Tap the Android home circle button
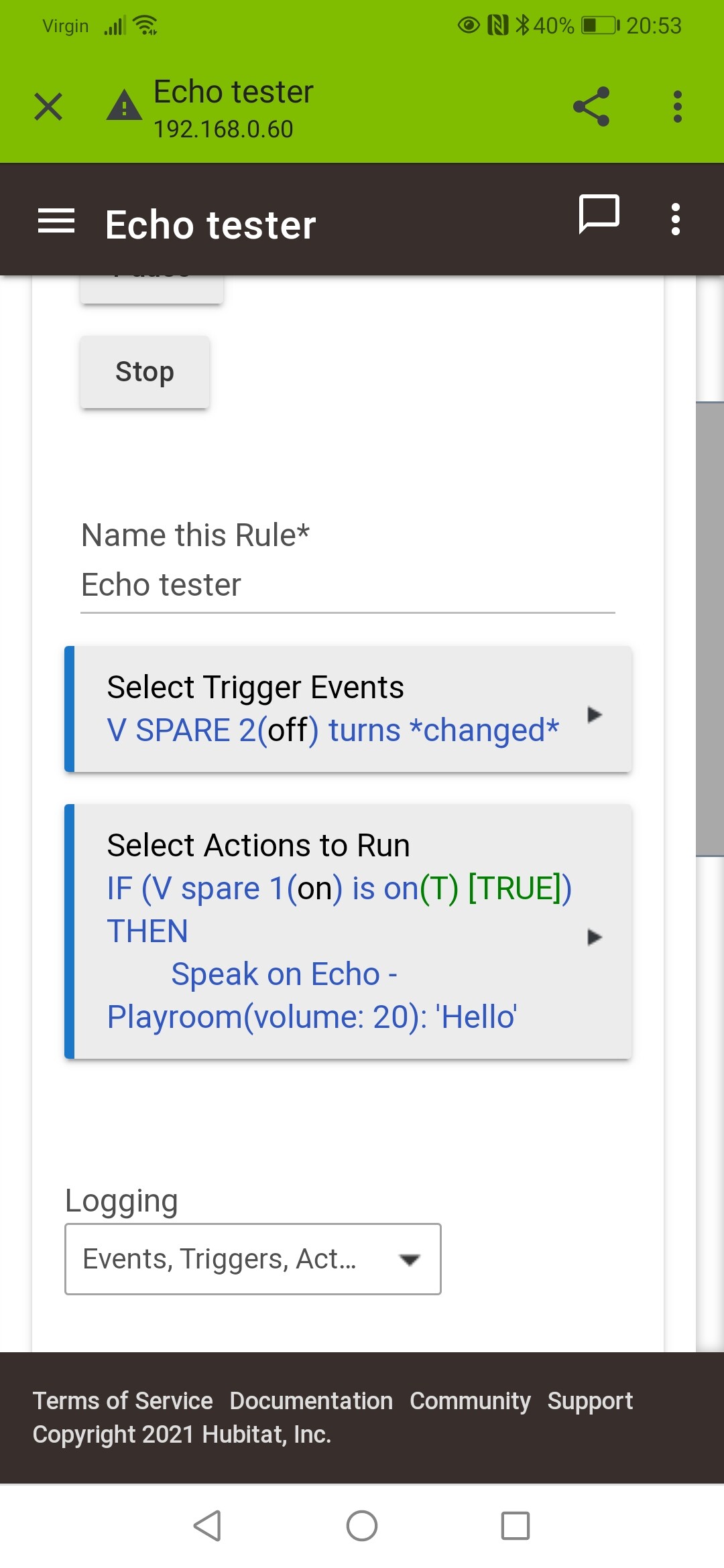 [x=362, y=1526]
